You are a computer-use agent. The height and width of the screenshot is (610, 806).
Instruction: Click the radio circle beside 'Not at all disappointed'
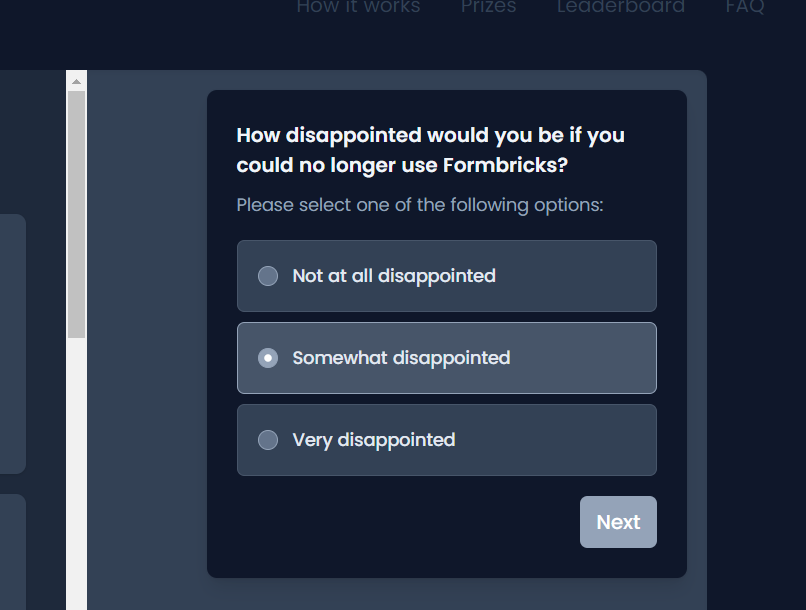click(267, 276)
